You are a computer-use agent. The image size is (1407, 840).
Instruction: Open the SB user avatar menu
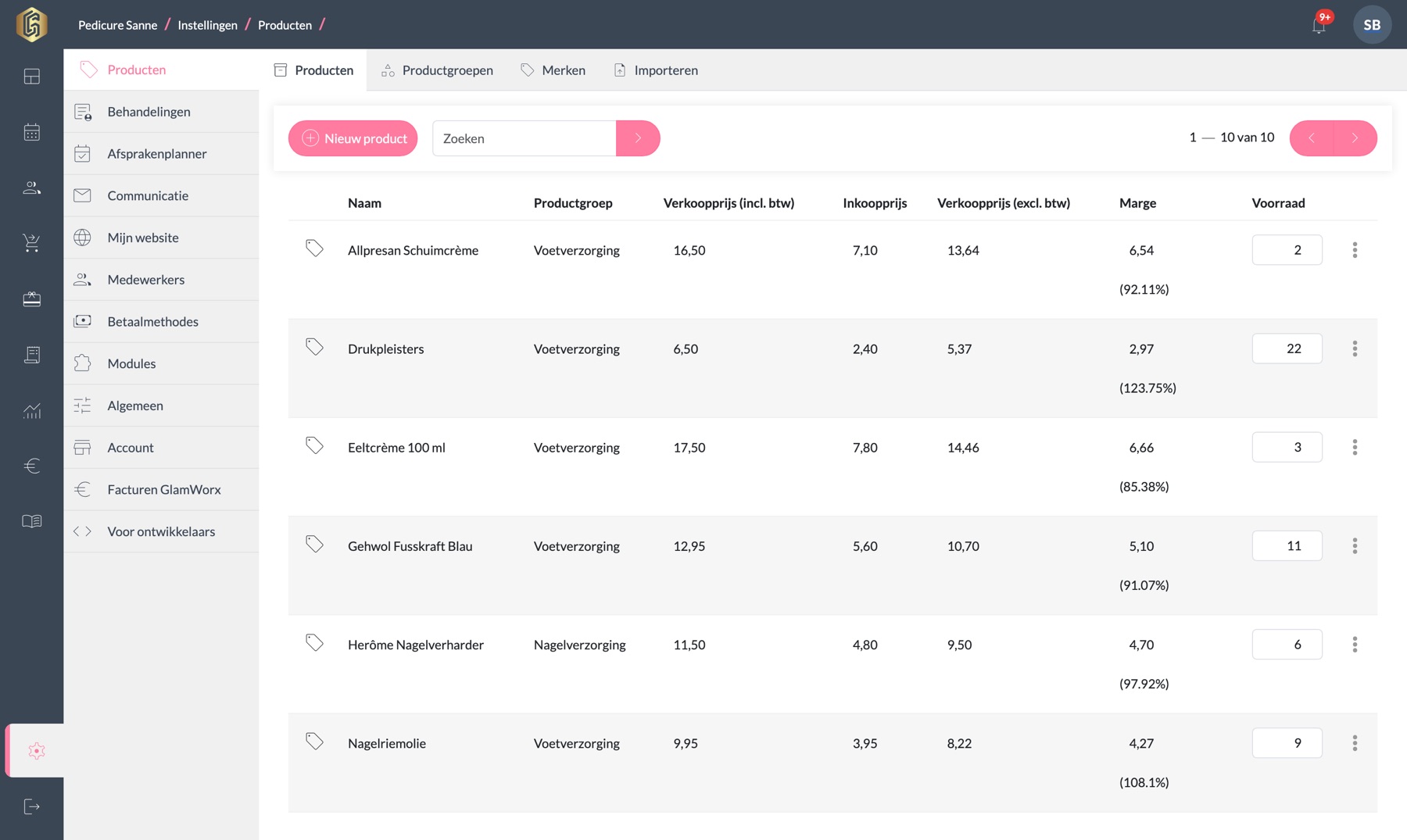pyautogui.click(x=1372, y=25)
